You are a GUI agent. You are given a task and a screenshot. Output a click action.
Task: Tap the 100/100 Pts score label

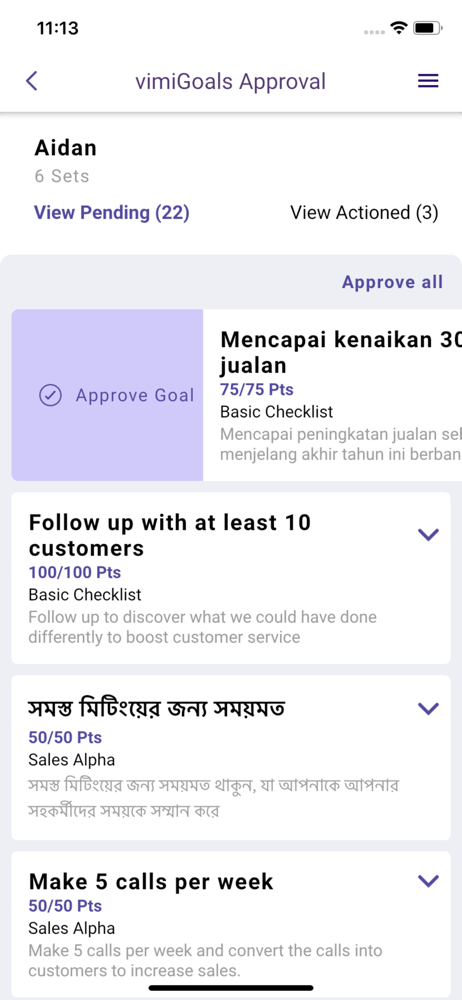pos(75,572)
